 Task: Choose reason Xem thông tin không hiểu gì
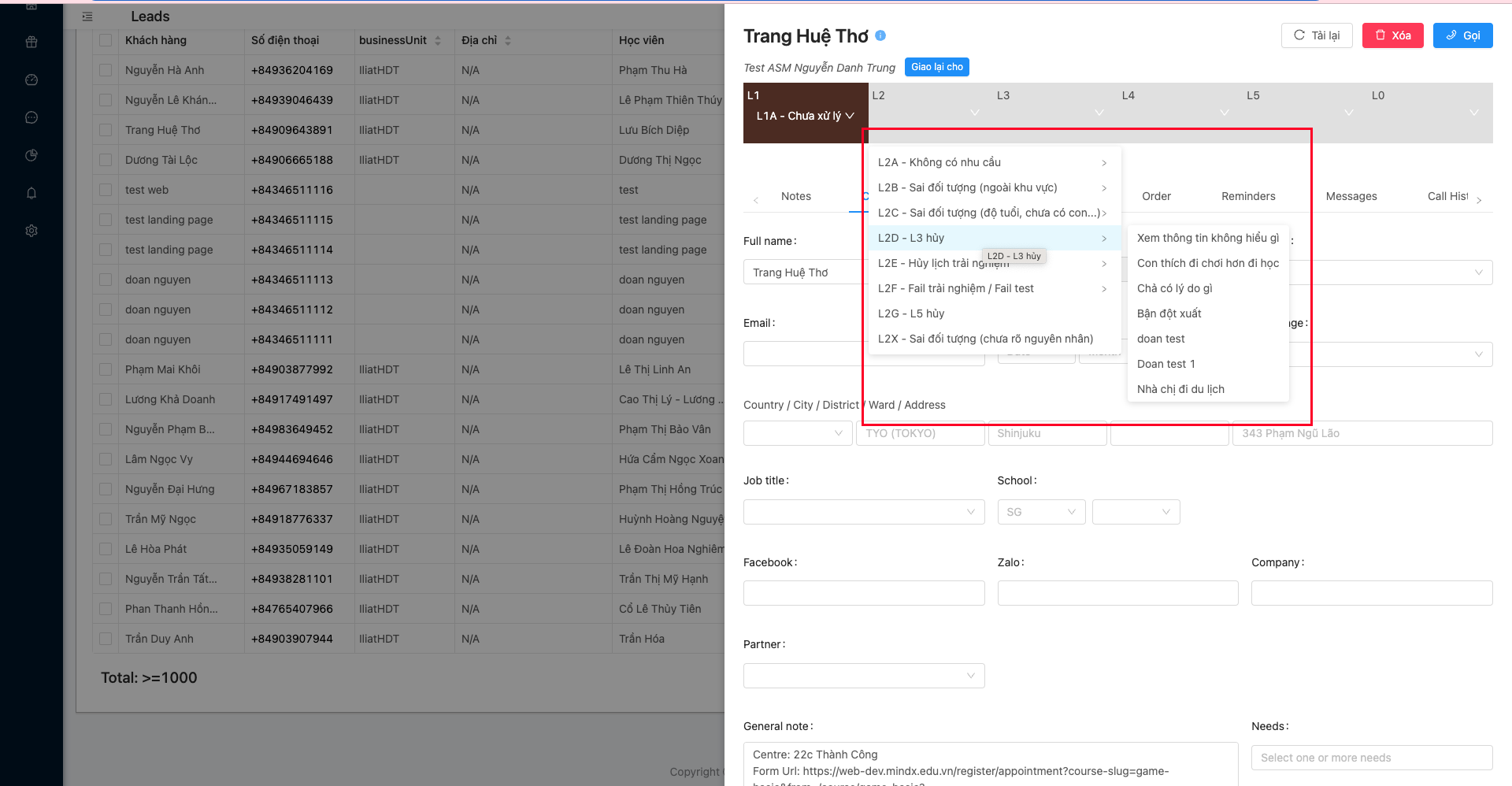1208,238
